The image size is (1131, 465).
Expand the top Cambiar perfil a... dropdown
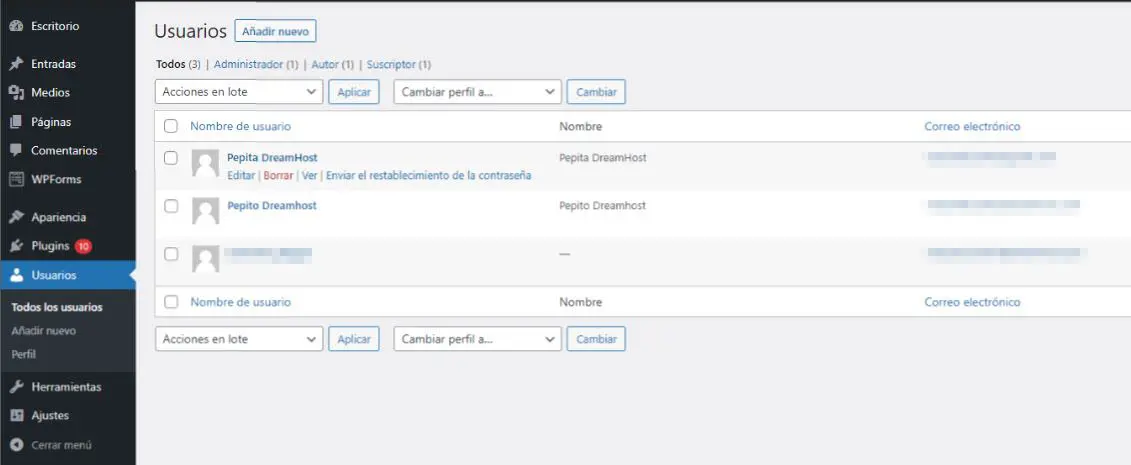pos(477,92)
